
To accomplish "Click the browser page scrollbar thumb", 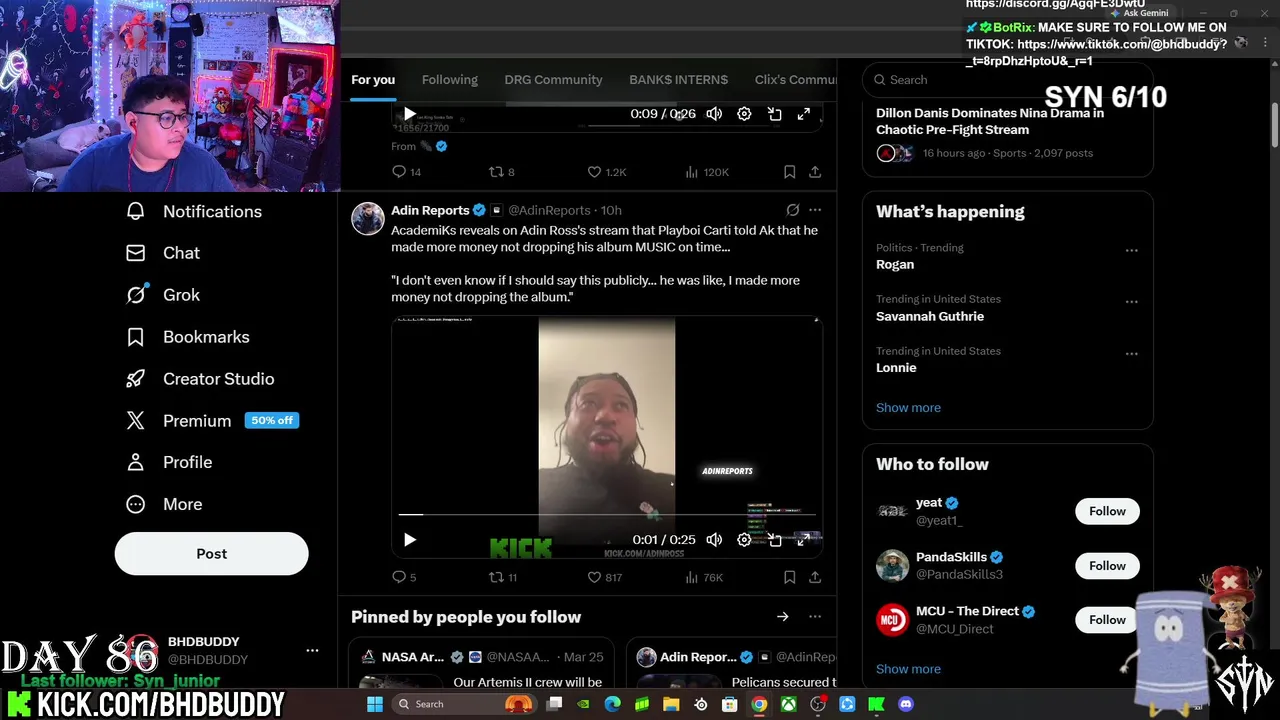I will tap(1275, 125).
